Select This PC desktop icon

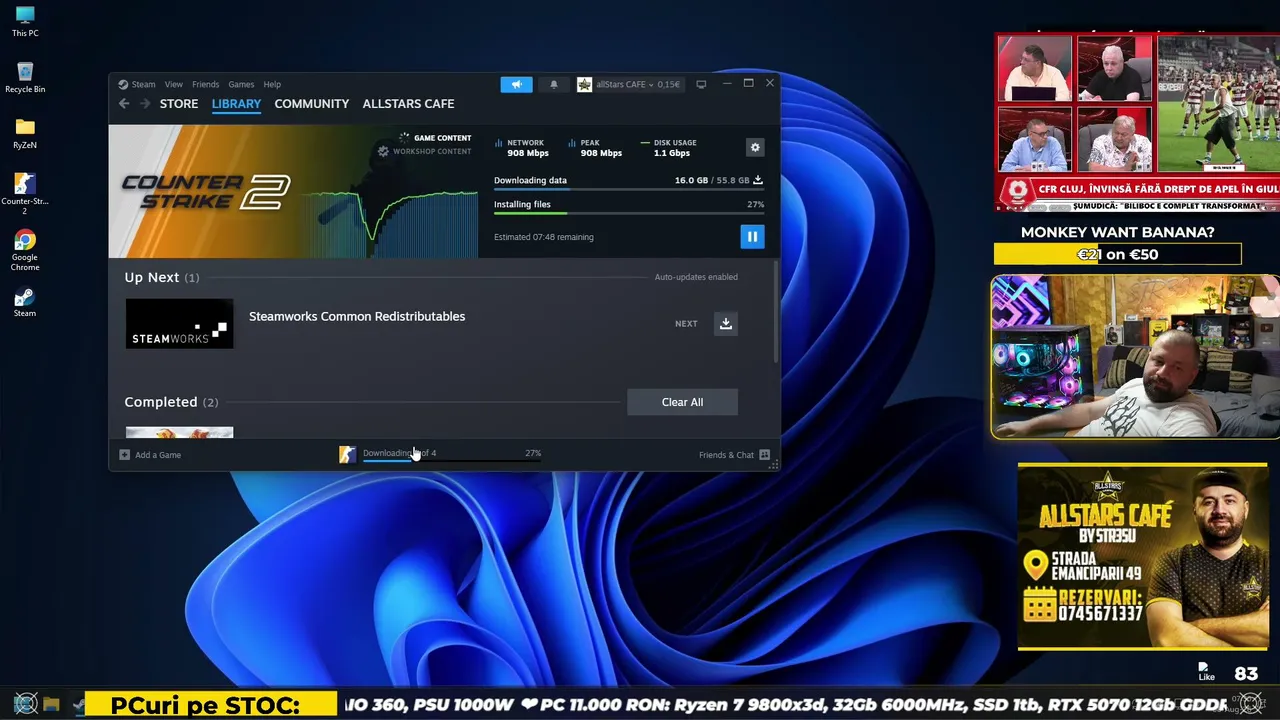pos(25,21)
